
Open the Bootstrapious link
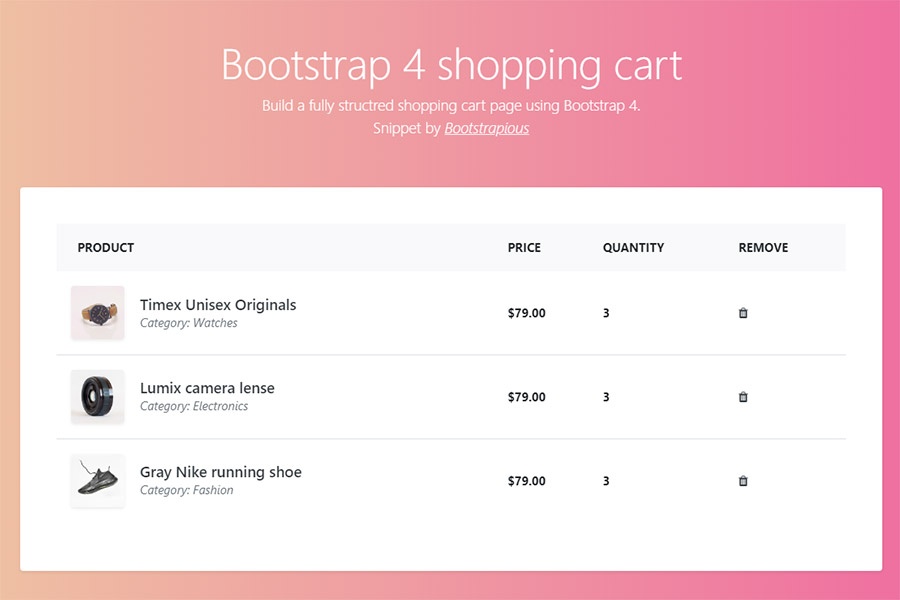click(487, 129)
